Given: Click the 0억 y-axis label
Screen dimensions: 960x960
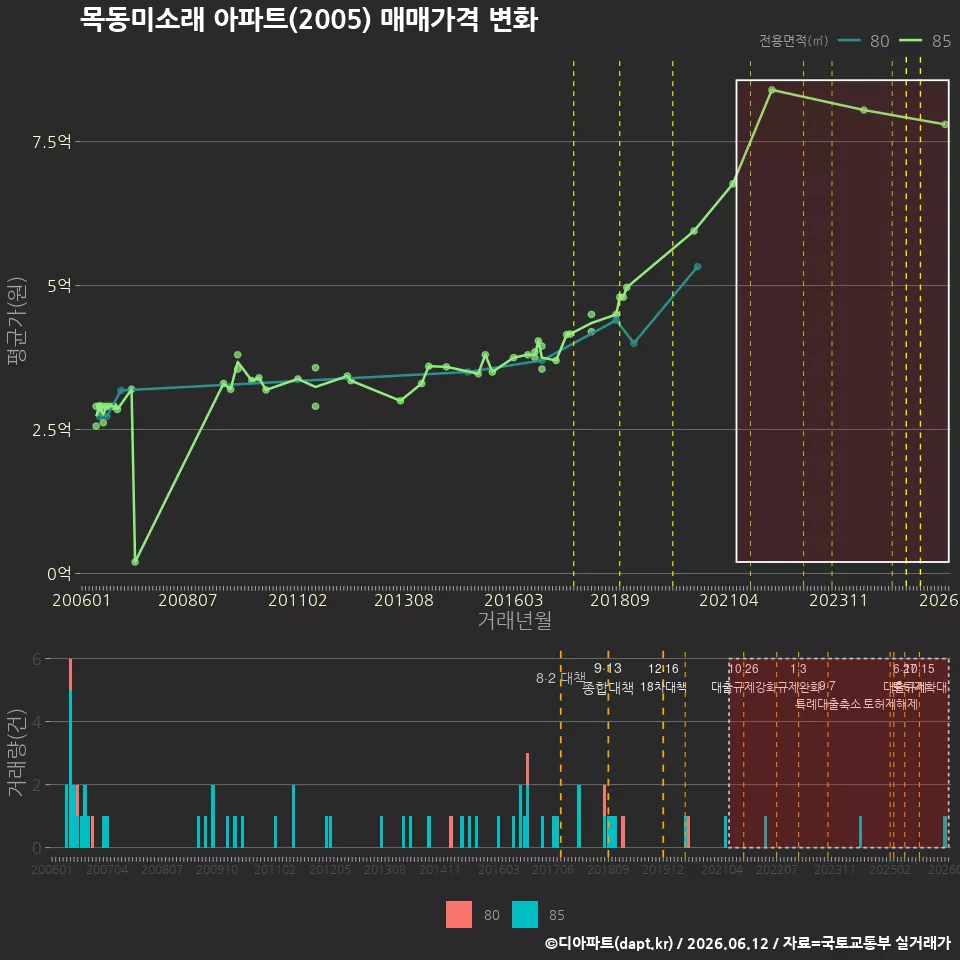Looking at the screenshot, I should 59,574.
